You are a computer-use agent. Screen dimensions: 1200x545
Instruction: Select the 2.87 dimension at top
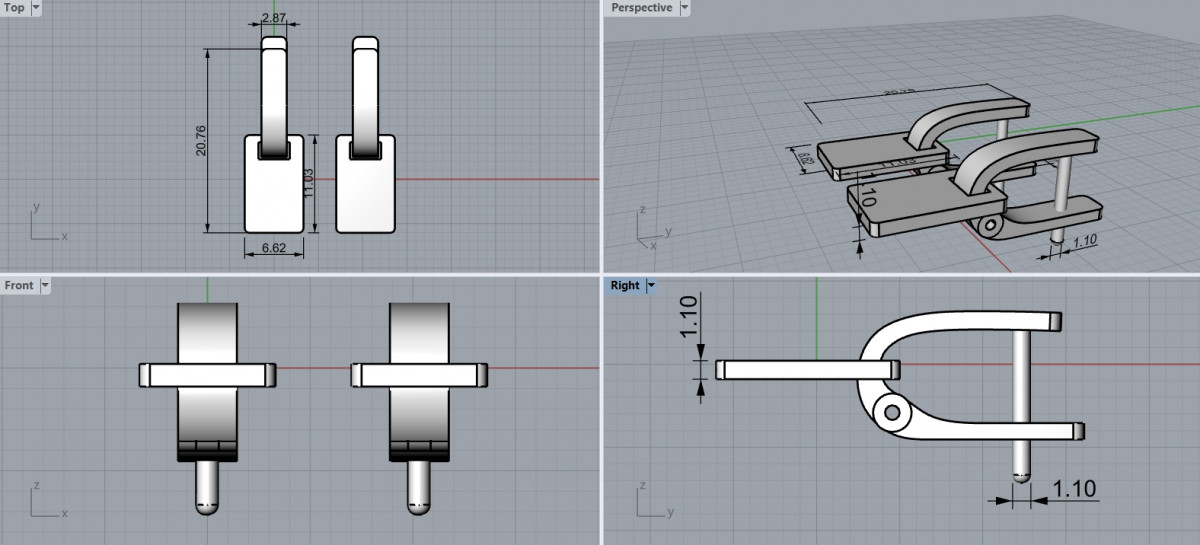(x=274, y=18)
